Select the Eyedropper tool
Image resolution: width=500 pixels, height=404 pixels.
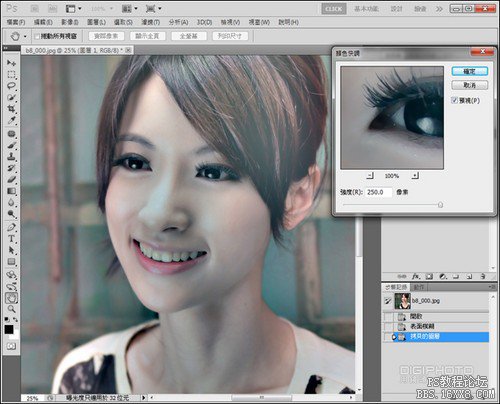tap(11, 120)
